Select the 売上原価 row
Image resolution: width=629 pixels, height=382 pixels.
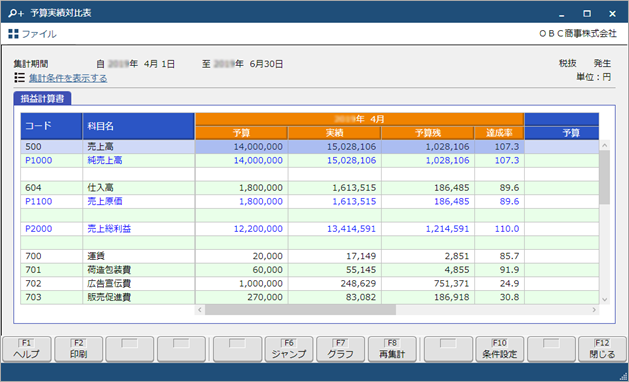[310, 201]
